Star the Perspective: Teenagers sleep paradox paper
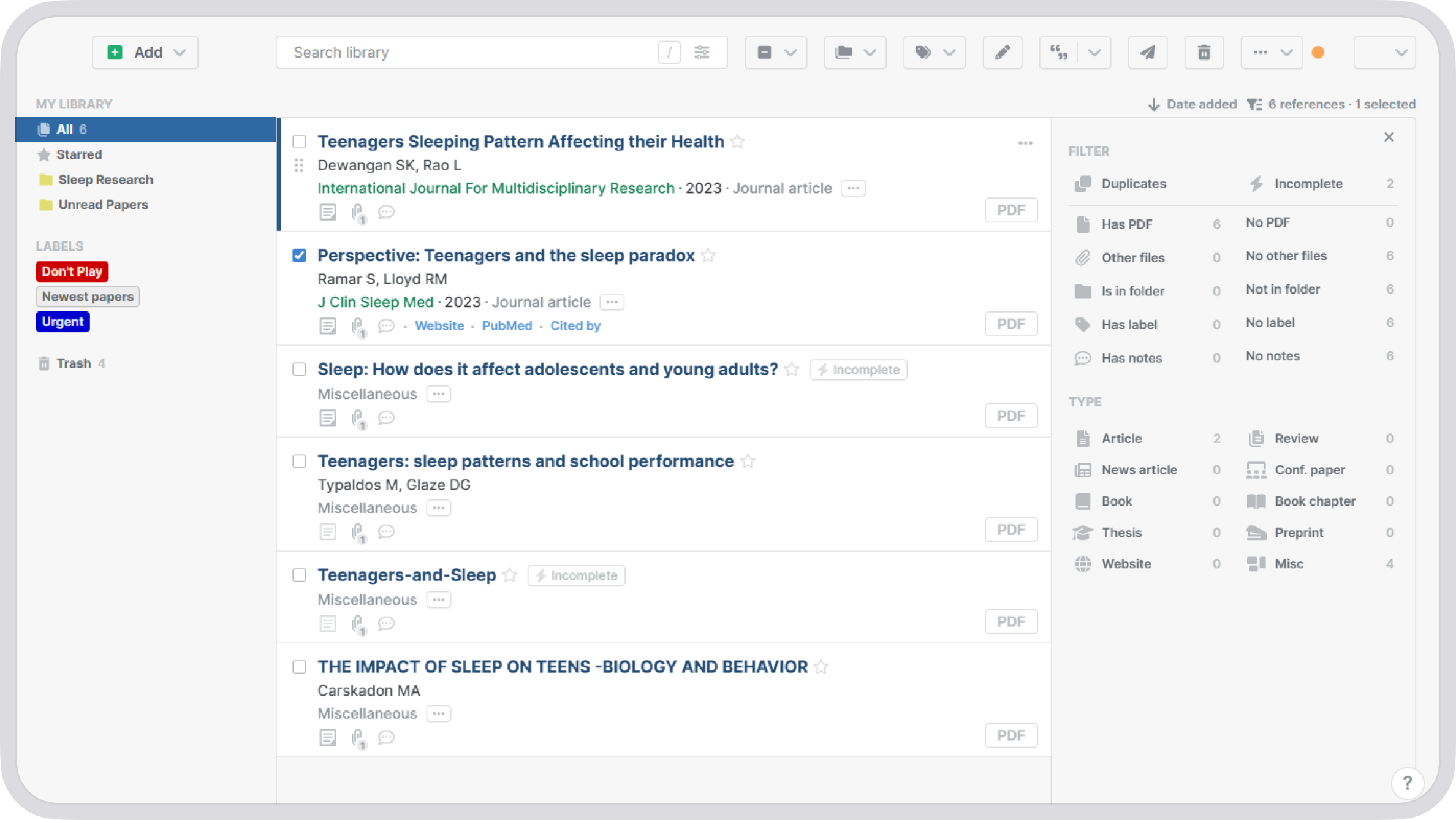This screenshot has height=820, width=1456. (708, 256)
